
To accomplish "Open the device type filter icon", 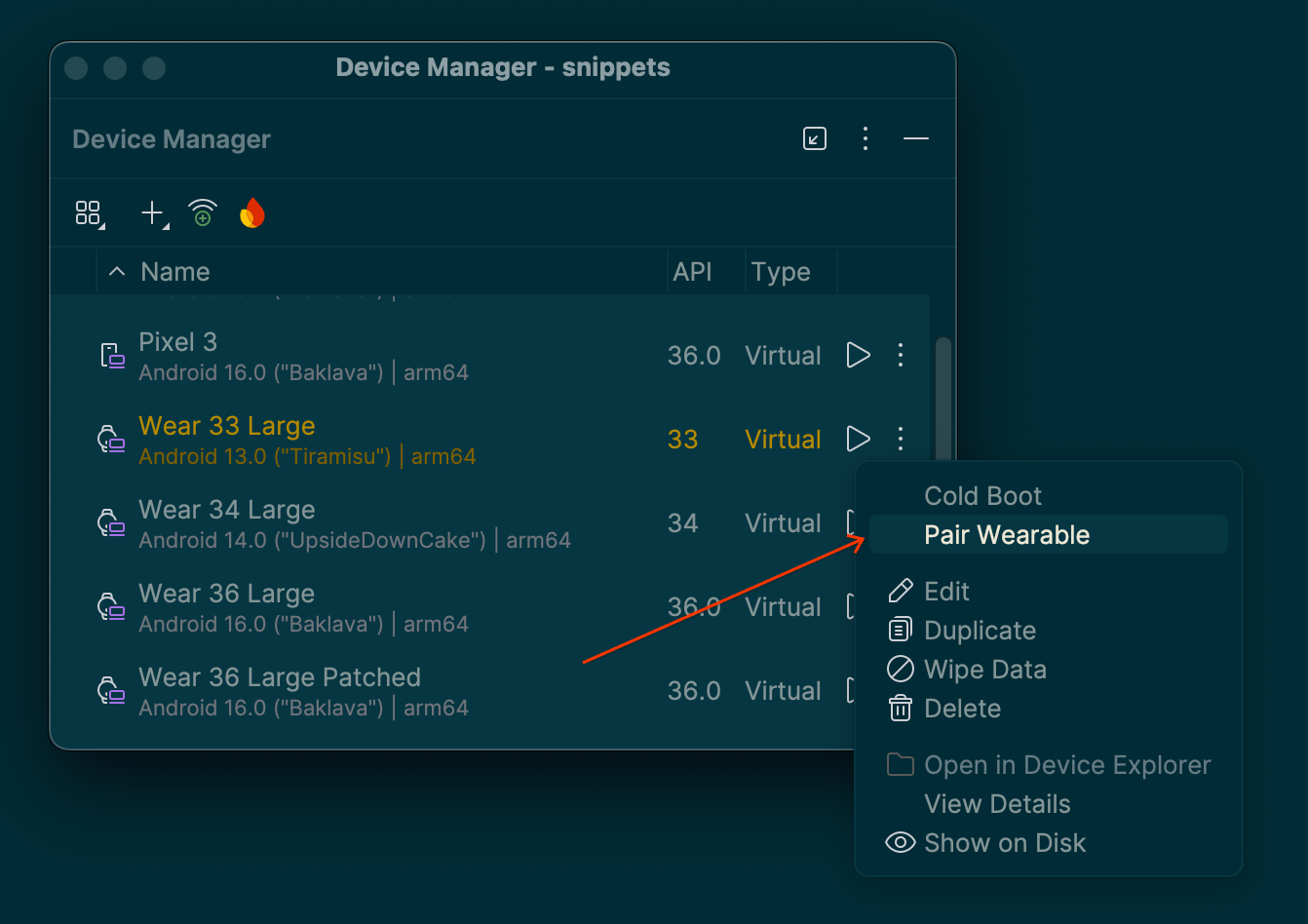I will pos(89,212).
